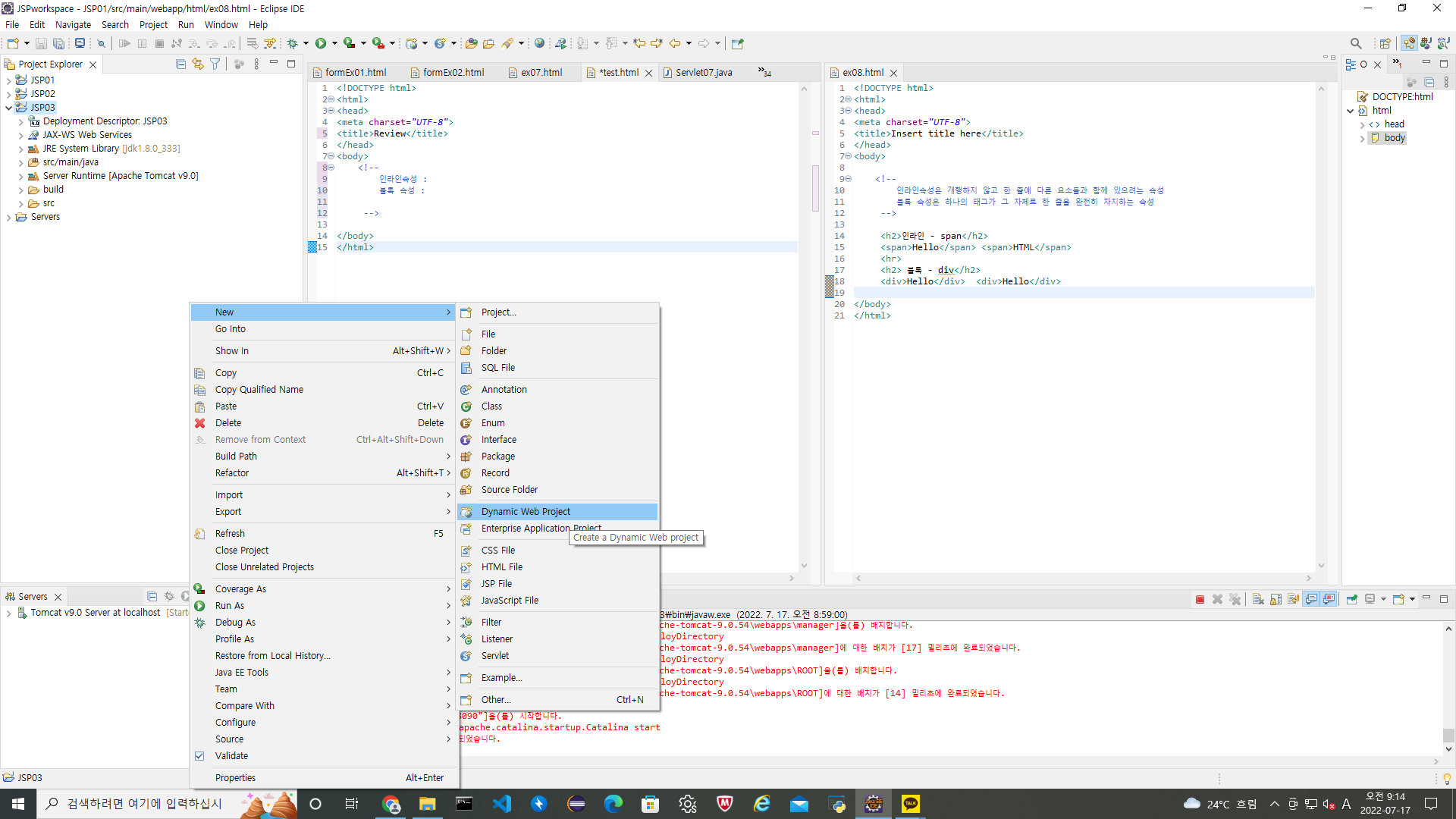Click the Debug bug icon in toolbar

292,43
